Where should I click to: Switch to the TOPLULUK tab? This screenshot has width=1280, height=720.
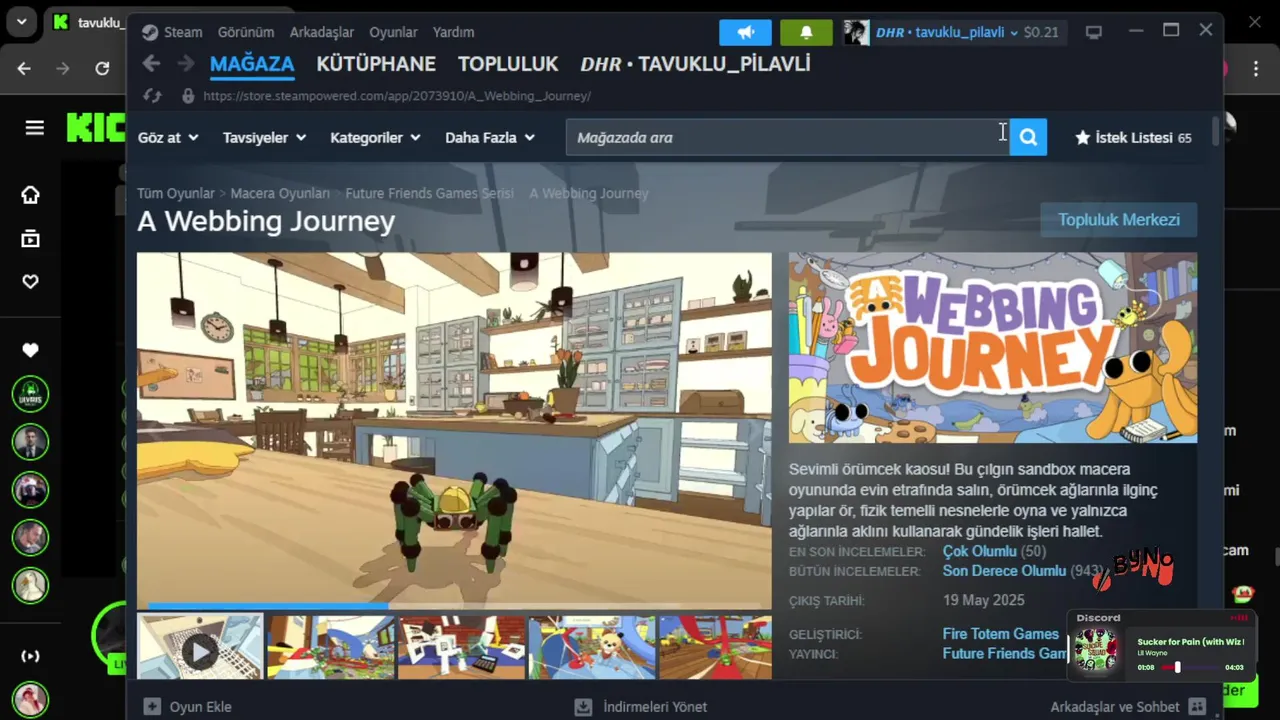(x=508, y=64)
